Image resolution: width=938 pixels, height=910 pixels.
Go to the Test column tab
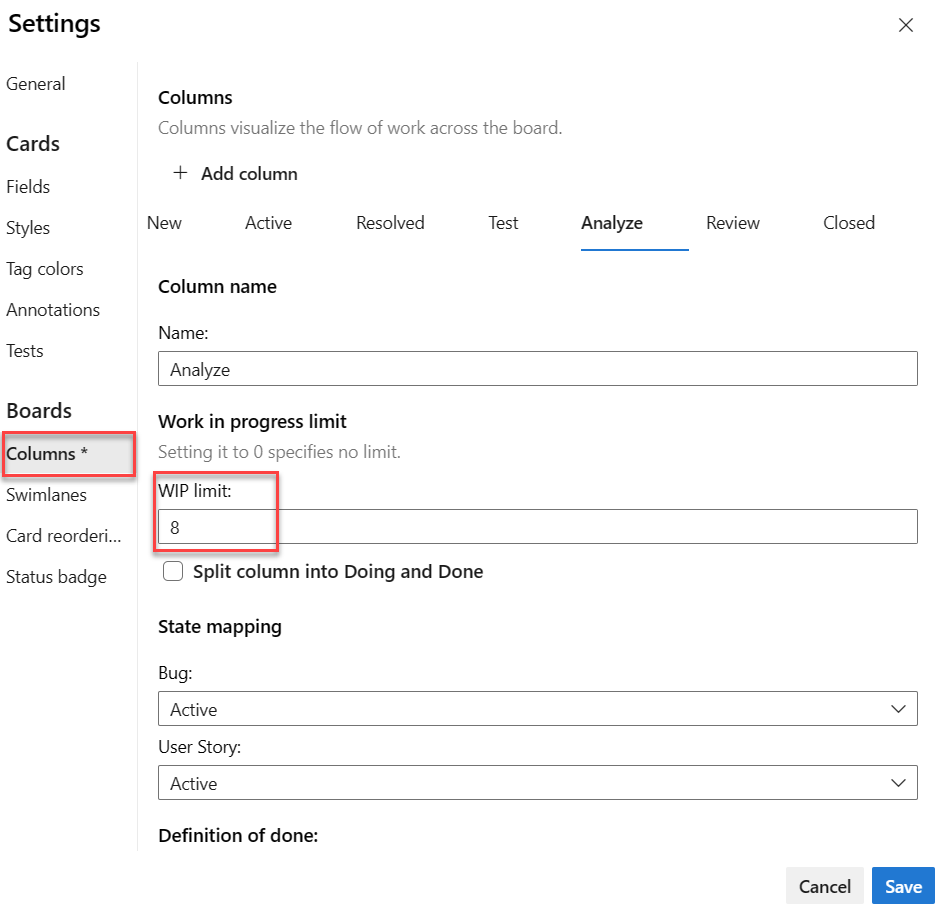503,223
